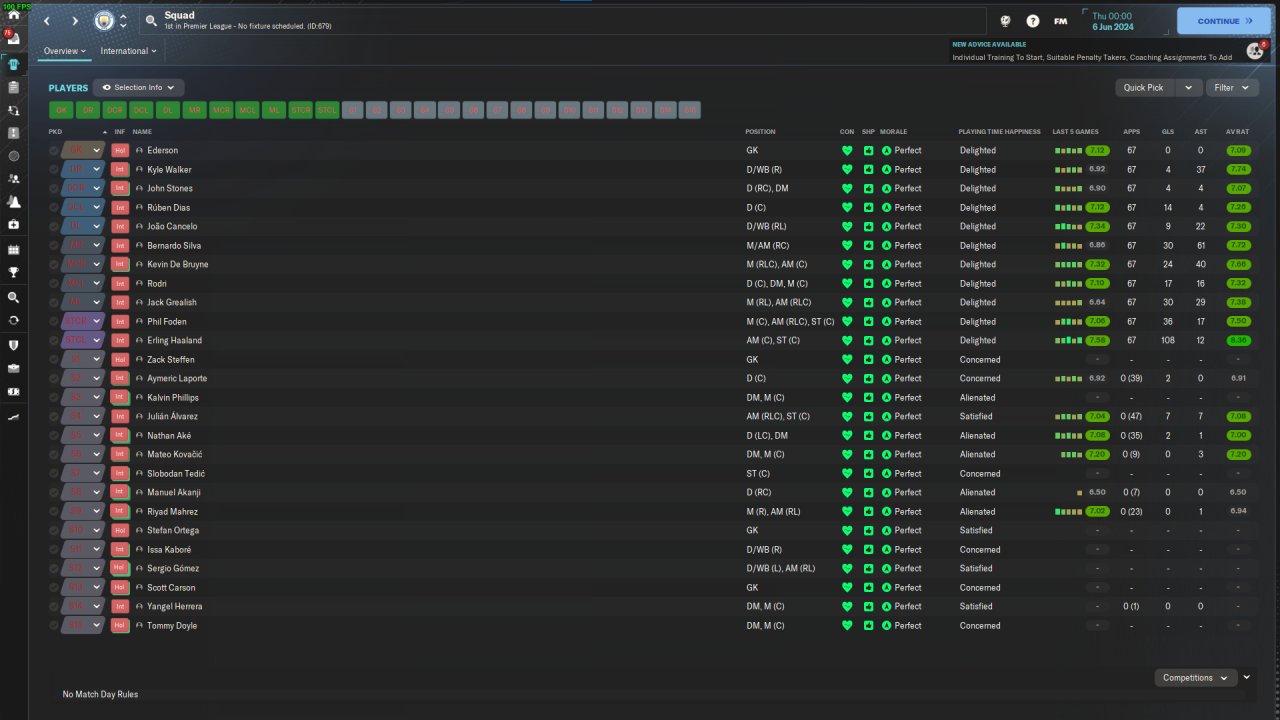The height and width of the screenshot is (720, 1280).
Task: Toggle the pick checkmark for Tommy Doyle
Action: [54, 626]
